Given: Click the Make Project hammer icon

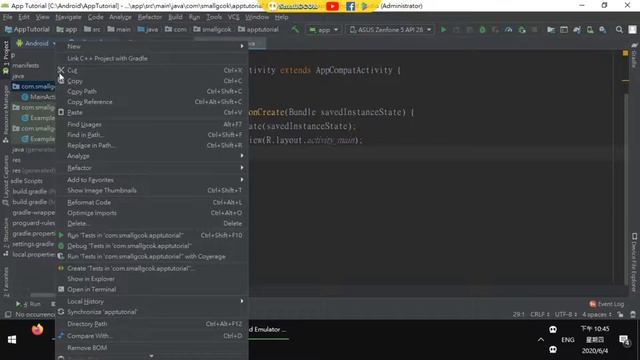Looking at the screenshot, I should 295,29.
